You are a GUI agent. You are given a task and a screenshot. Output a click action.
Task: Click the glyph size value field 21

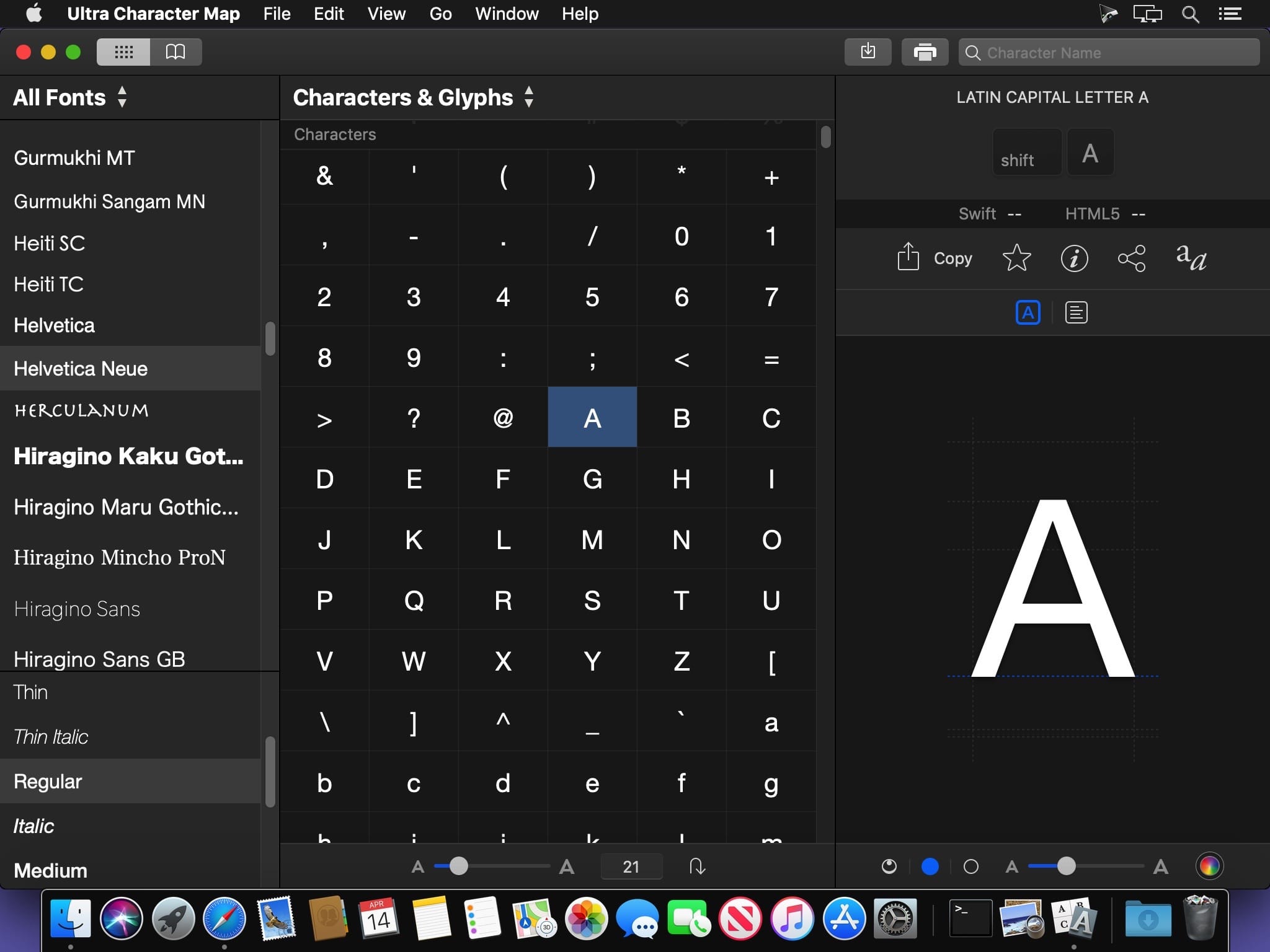pyautogui.click(x=631, y=866)
